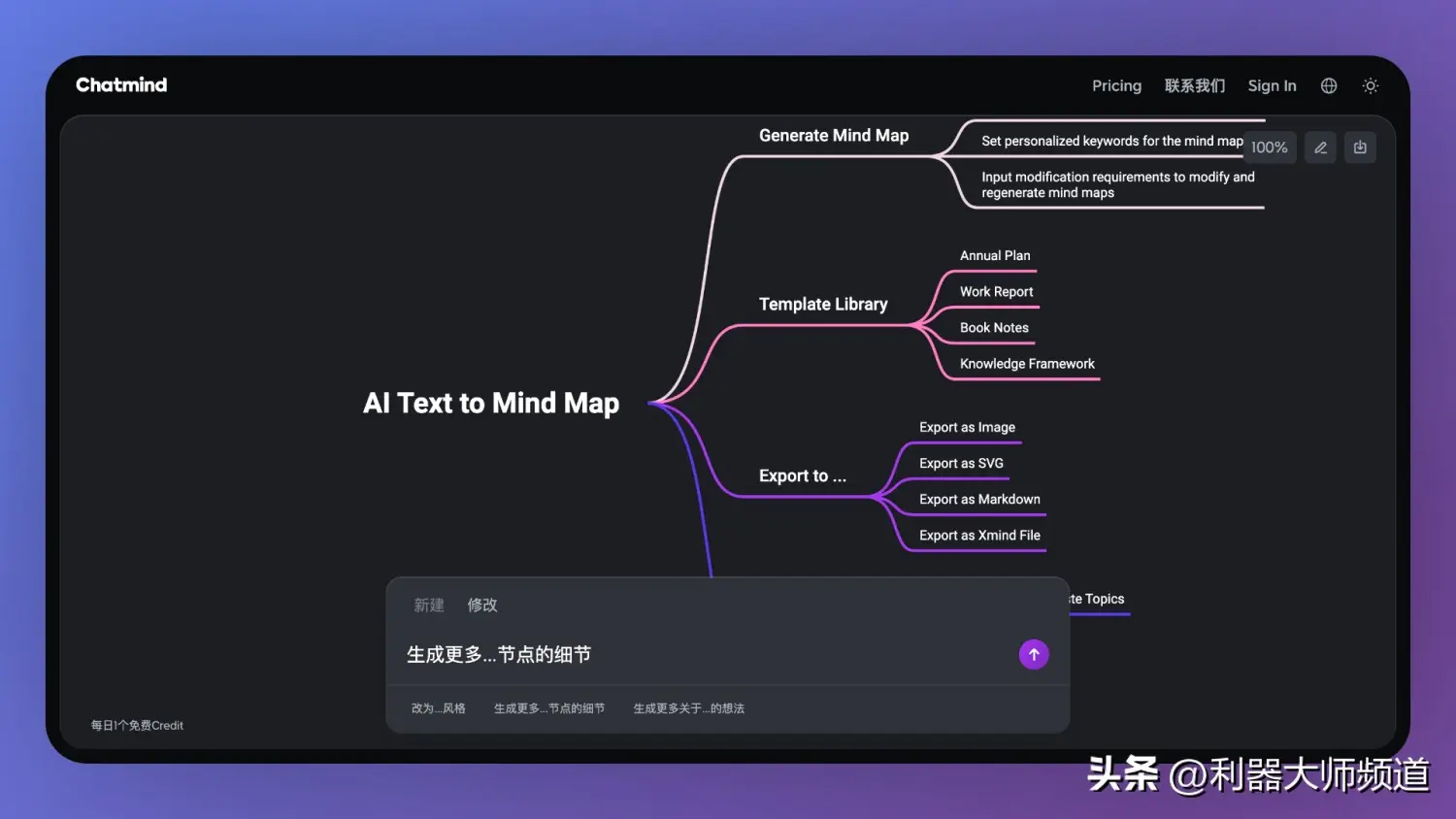Select the Knowledge Framework node
The width and height of the screenshot is (1456, 819).
pos(1027,363)
